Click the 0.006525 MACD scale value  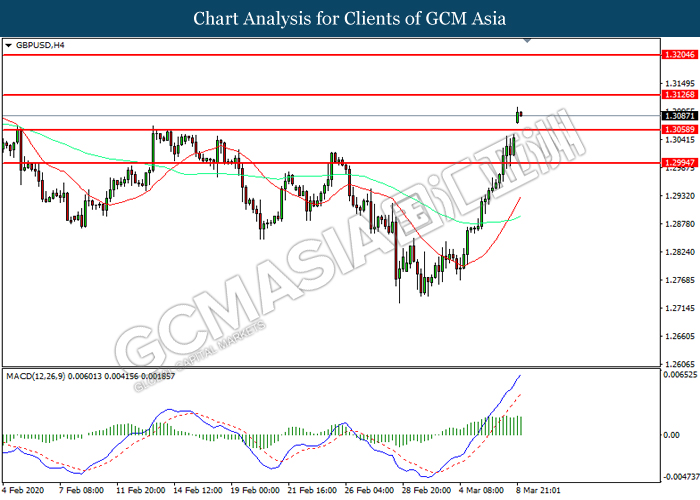pyautogui.click(x=680, y=375)
